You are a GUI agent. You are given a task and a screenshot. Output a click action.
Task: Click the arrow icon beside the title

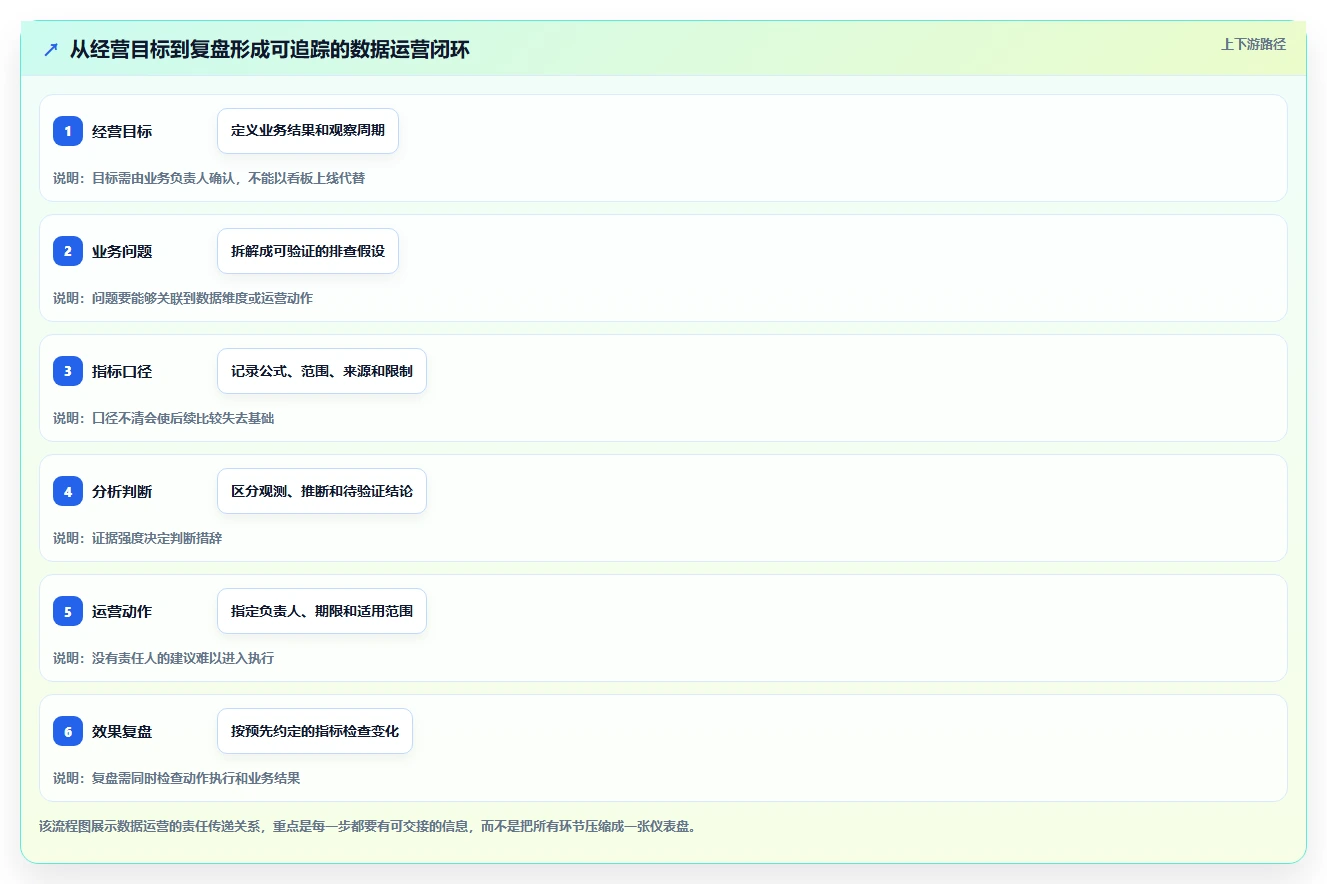[x=51, y=49]
